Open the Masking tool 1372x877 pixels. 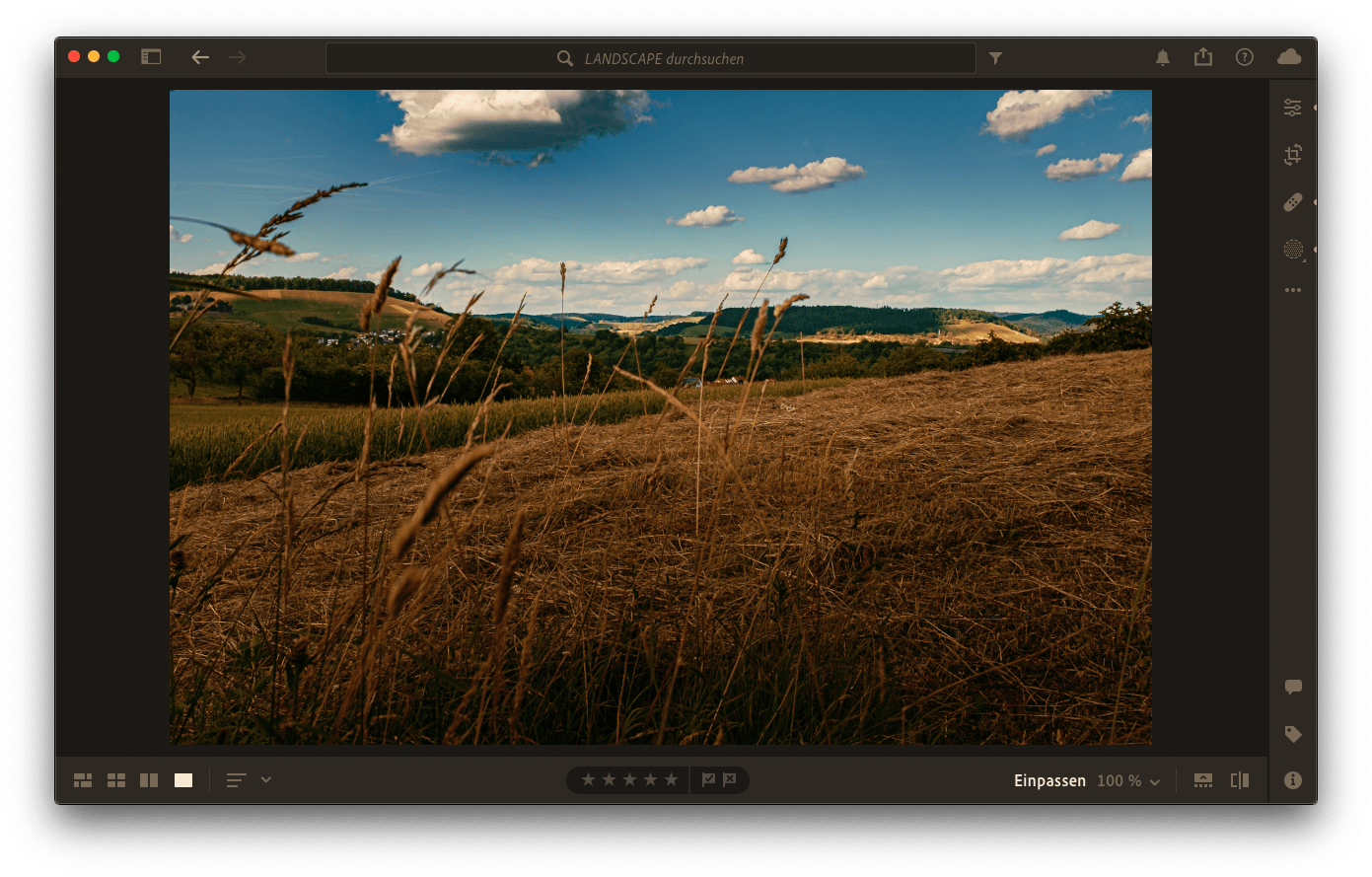[x=1293, y=250]
